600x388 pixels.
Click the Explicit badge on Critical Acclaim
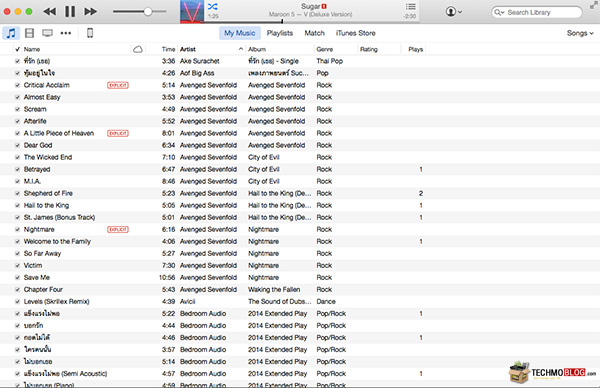pos(118,85)
